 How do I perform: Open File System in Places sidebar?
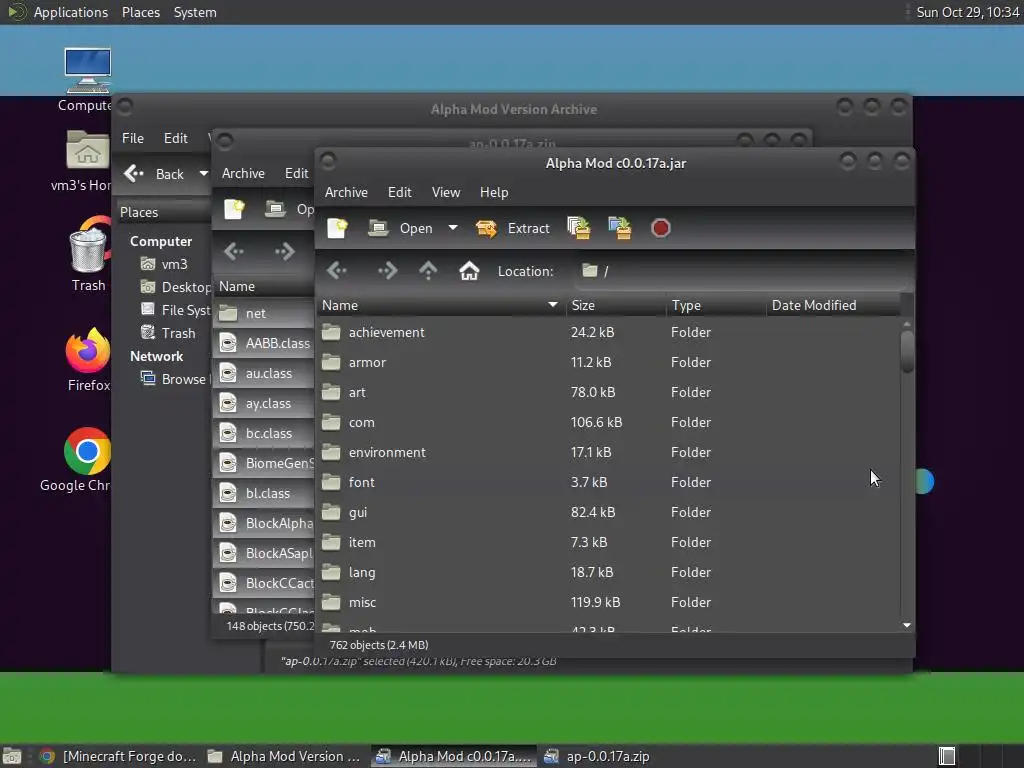click(x=175, y=310)
